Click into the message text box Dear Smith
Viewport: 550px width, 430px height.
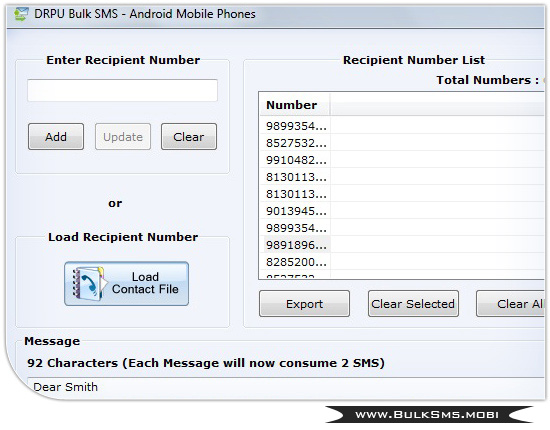286,387
